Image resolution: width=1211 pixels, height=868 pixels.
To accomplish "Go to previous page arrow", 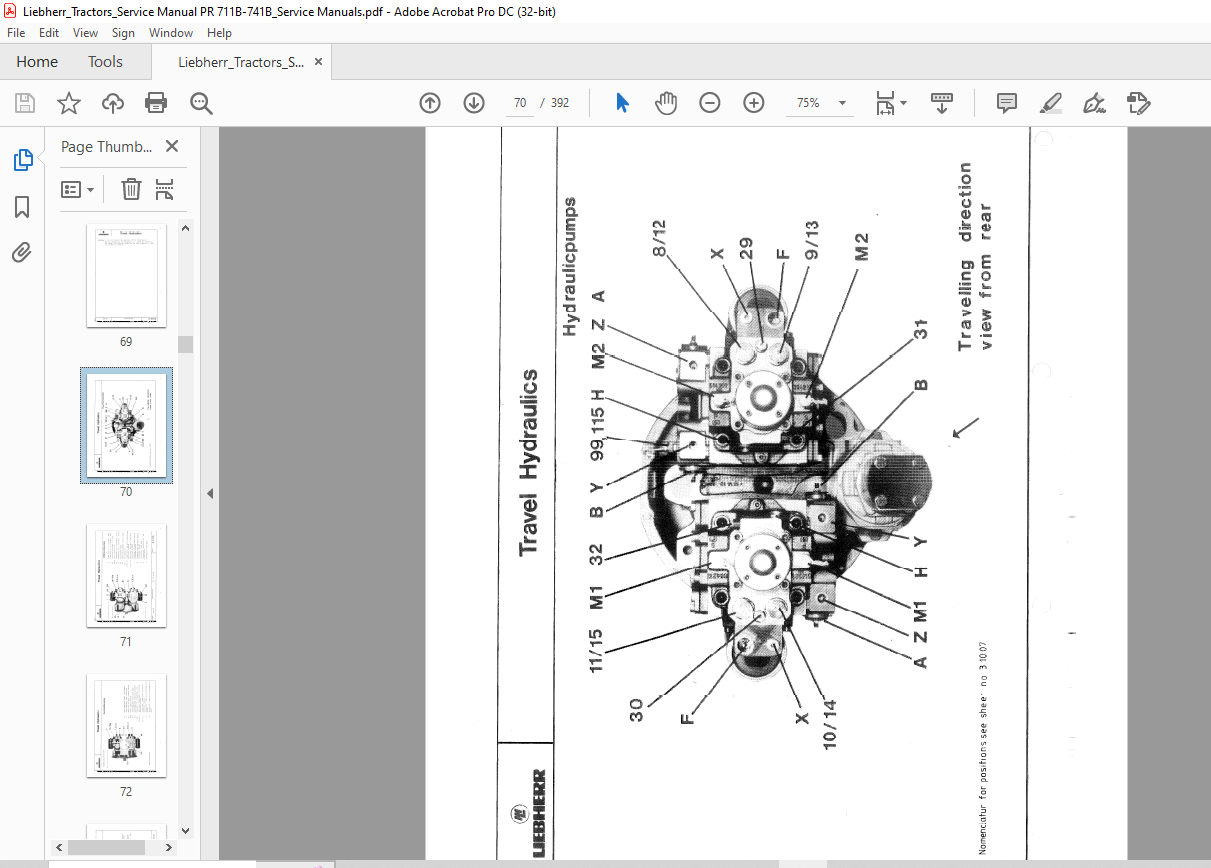I will pos(430,103).
